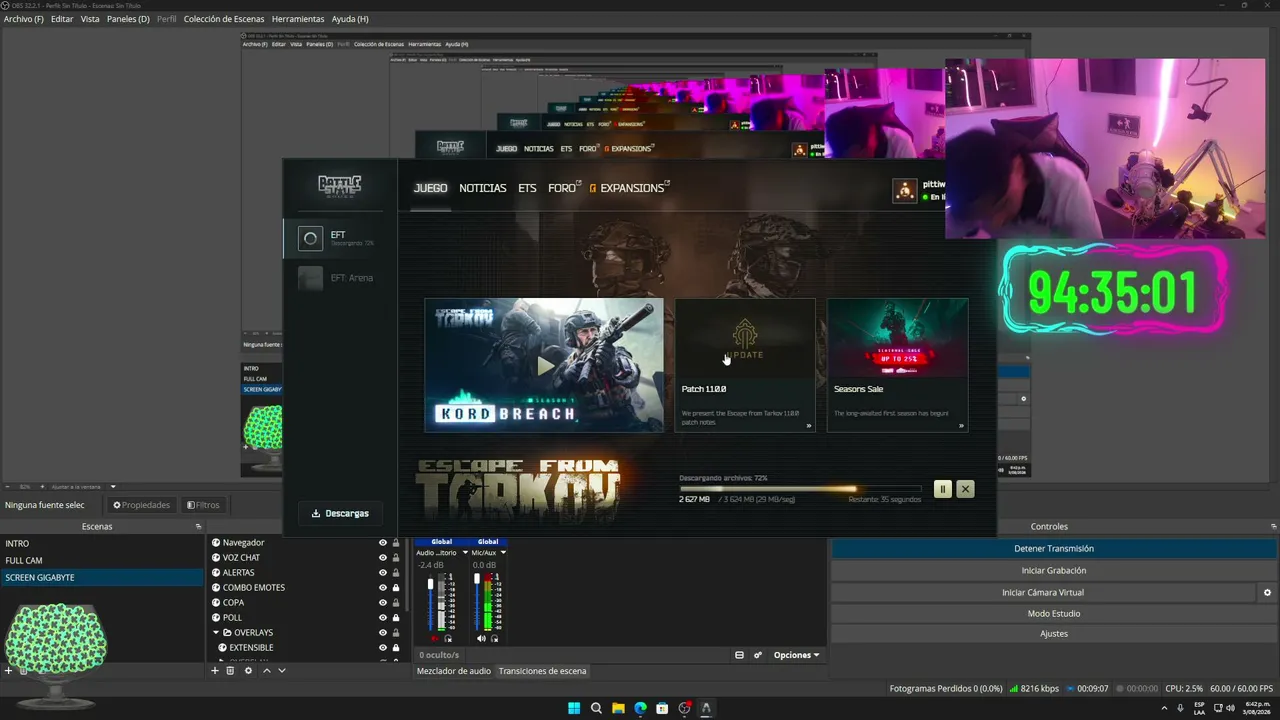Play the Kord Breach trailer thumbnail
This screenshot has width=1280, height=720.
[544, 365]
